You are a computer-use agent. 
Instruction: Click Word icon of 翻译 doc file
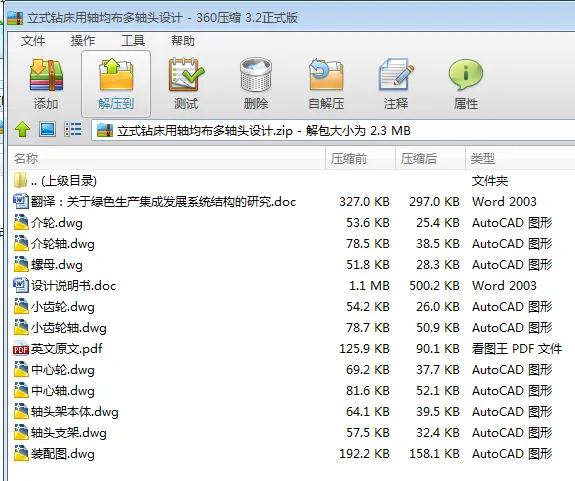point(21,201)
